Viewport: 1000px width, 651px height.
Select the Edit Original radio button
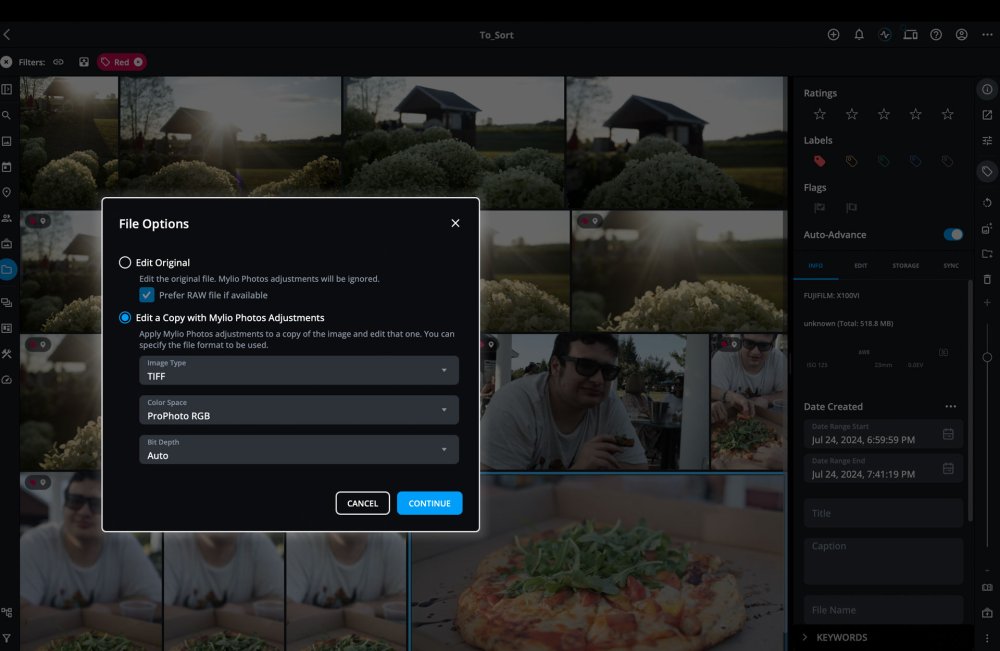pos(125,263)
